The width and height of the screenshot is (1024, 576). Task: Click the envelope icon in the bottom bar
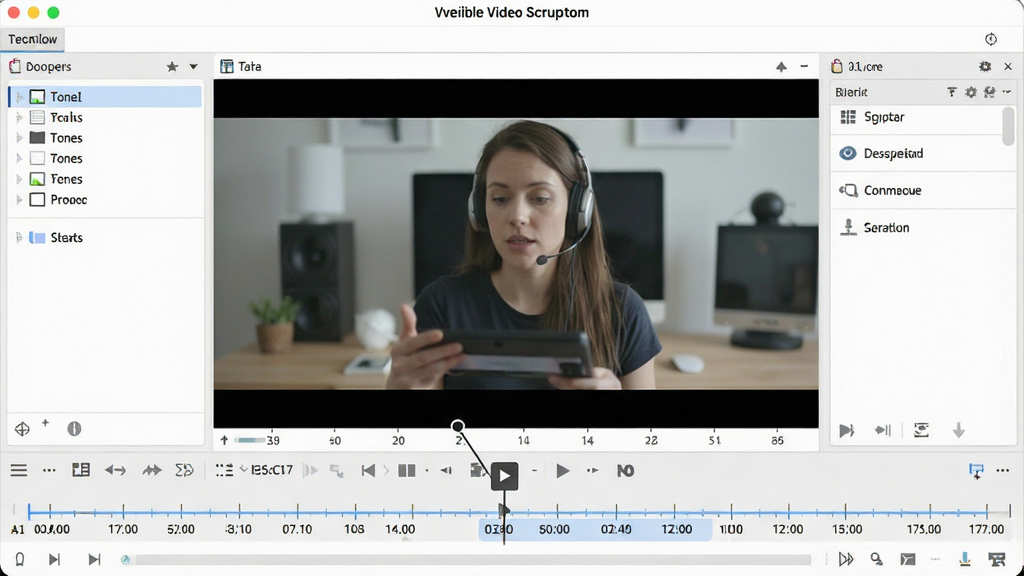908,559
